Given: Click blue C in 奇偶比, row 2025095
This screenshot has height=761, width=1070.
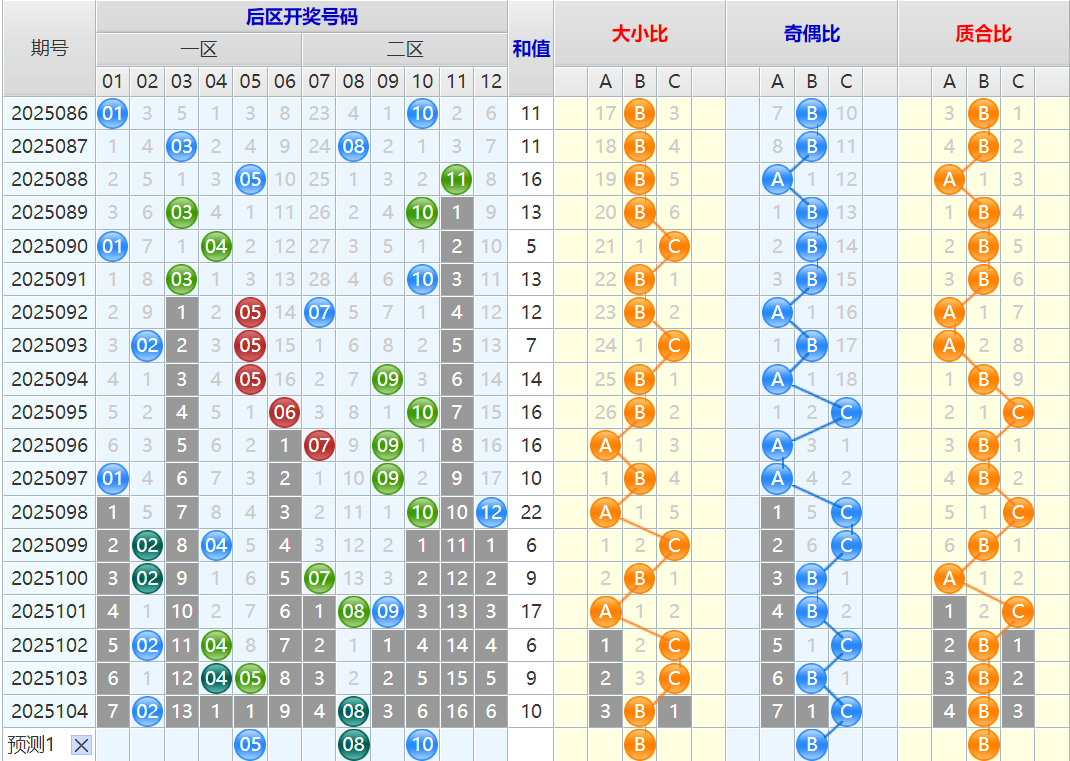Looking at the screenshot, I should click(x=846, y=412).
